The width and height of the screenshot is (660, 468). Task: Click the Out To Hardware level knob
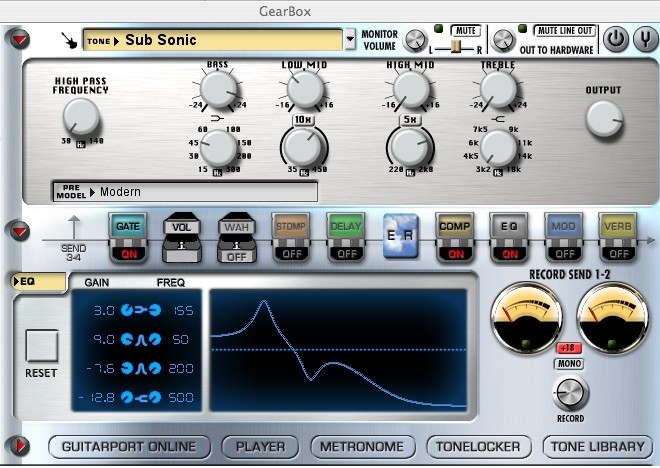504,40
